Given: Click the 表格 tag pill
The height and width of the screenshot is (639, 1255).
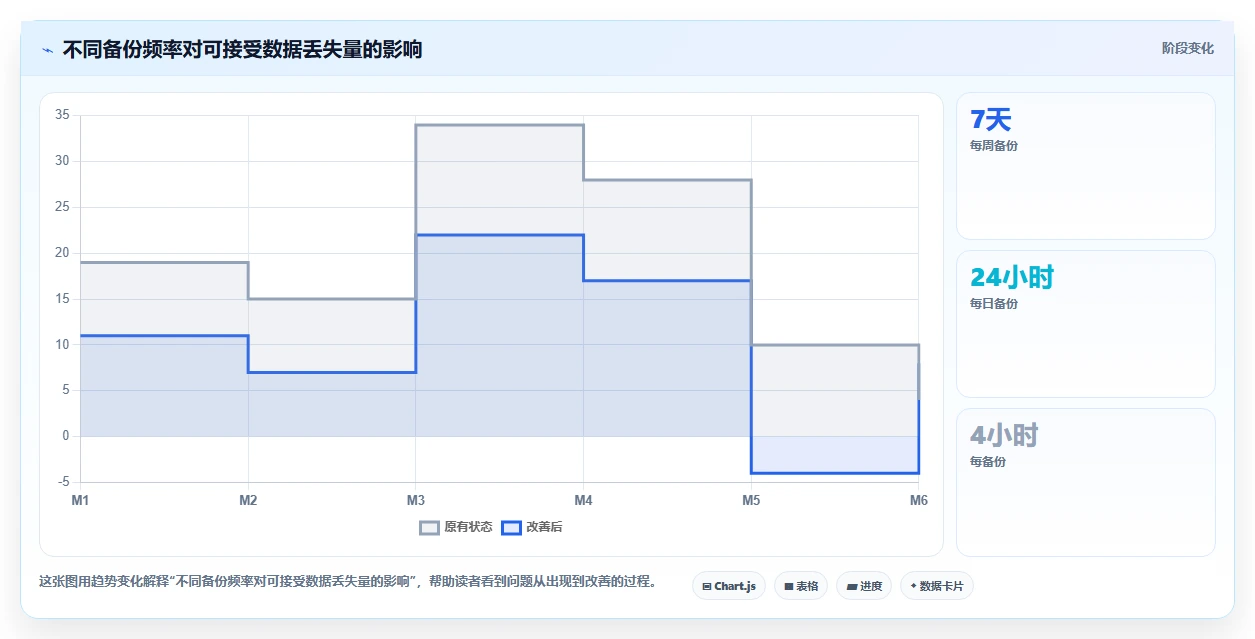Looking at the screenshot, I should pyautogui.click(x=801, y=586).
